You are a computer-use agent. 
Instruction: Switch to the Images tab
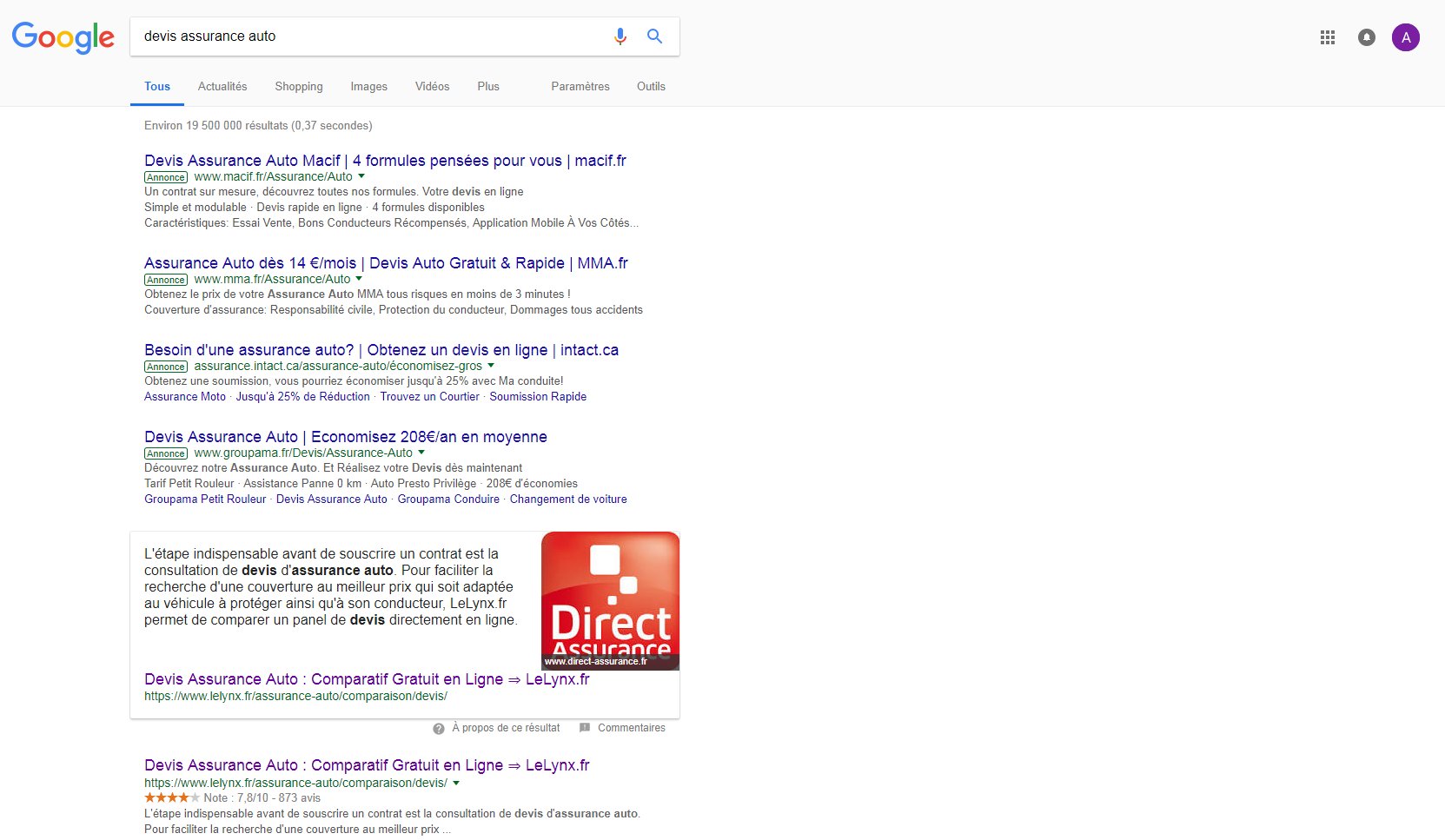(369, 86)
